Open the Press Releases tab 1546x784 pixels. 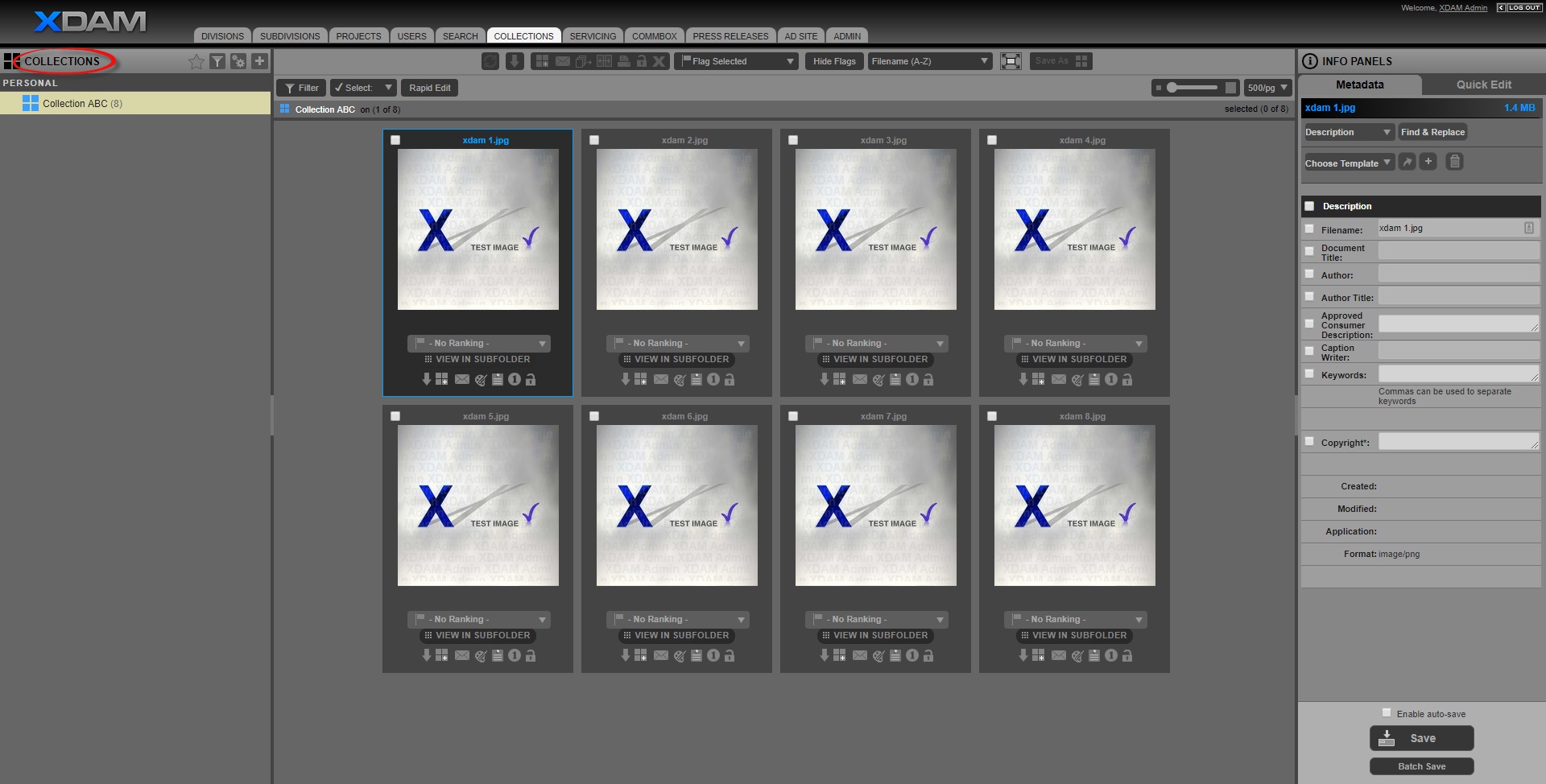click(730, 36)
